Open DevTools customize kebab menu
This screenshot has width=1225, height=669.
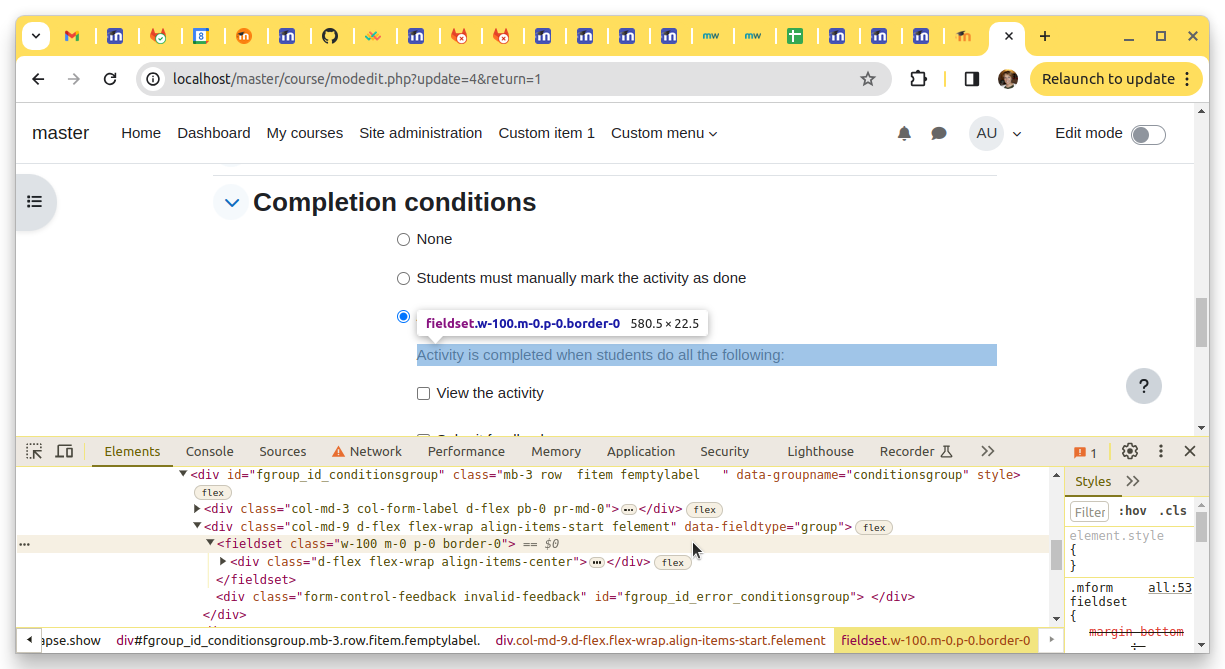pyautogui.click(x=1161, y=452)
